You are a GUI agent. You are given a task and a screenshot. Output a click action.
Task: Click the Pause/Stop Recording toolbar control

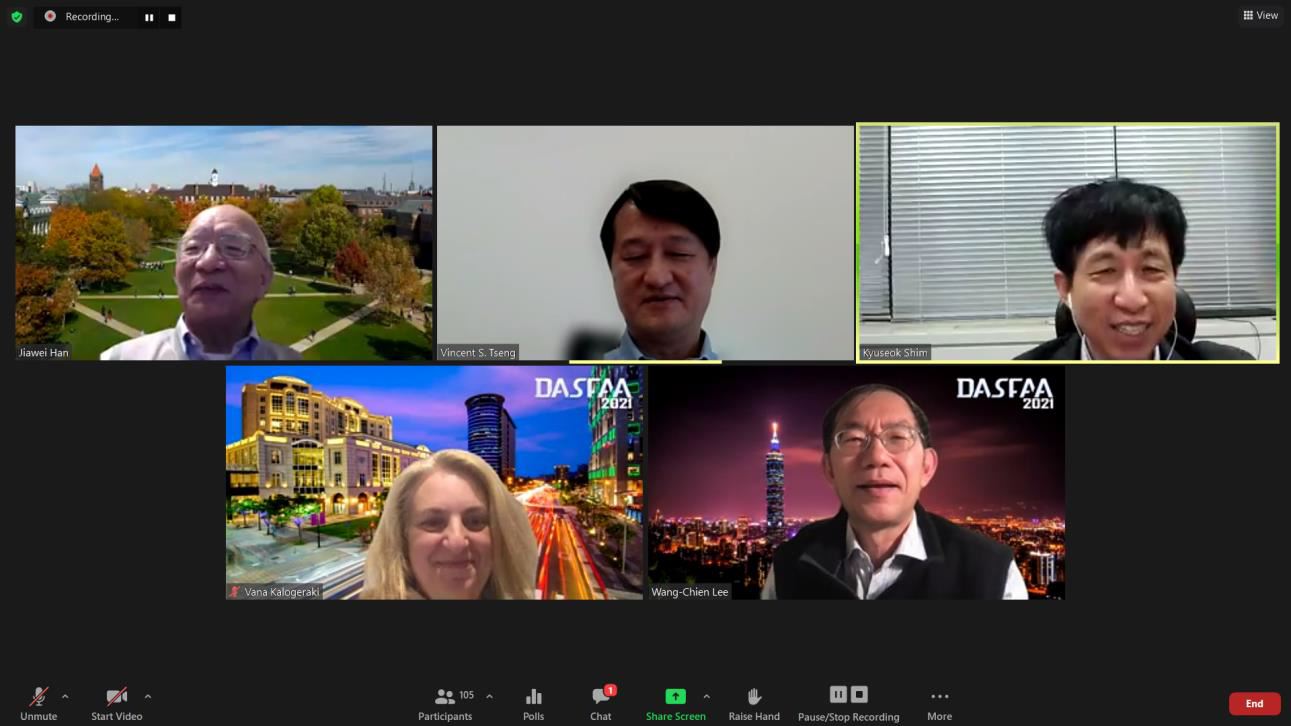(x=848, y=703)
